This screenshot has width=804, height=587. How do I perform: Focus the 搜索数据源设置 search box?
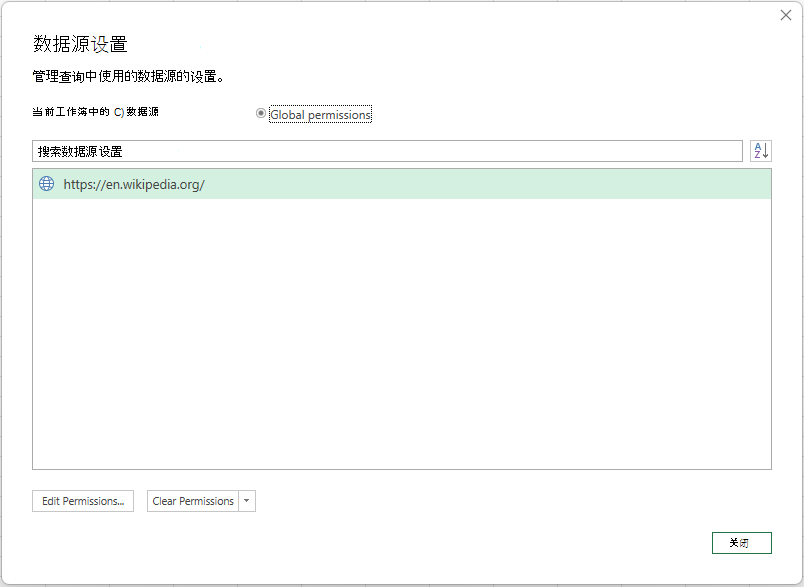(387, 151)
